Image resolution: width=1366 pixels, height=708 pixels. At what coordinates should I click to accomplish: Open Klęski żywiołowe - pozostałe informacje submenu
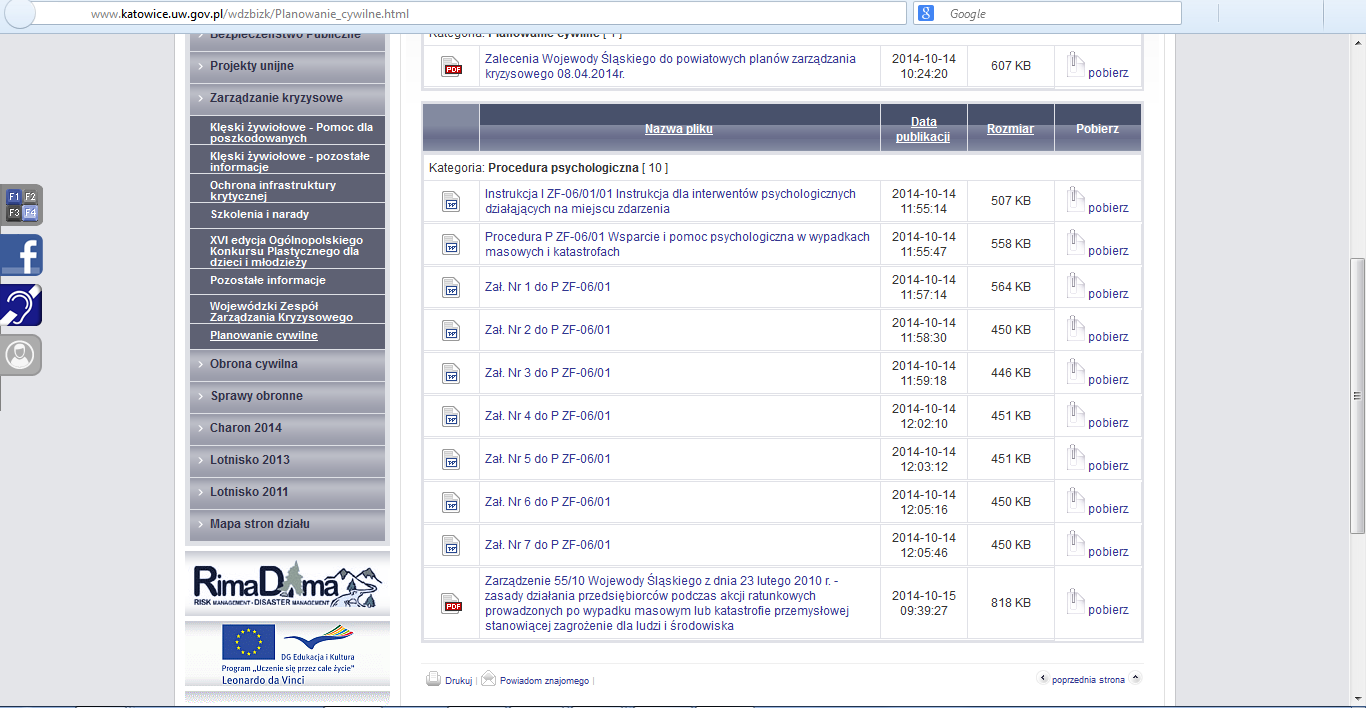click(290, 162)
